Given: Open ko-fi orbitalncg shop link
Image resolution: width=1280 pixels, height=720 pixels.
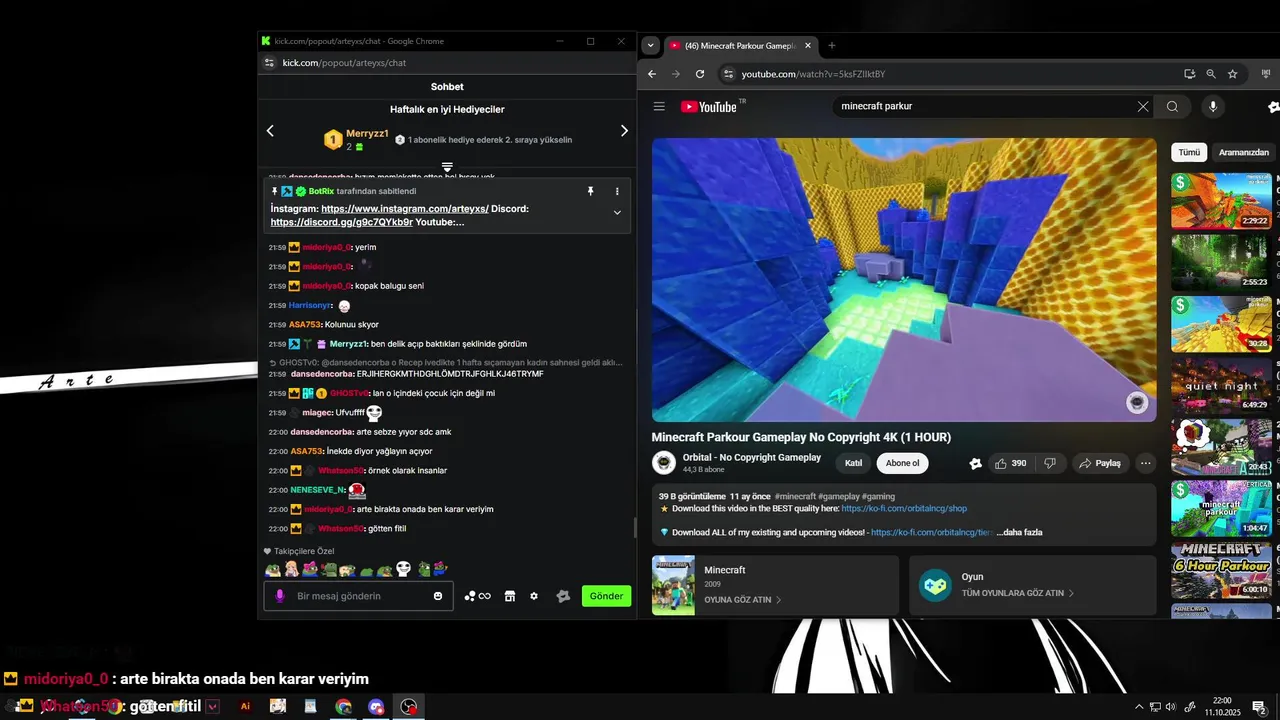Looking at the screenshot, I should pyautogui.click(x=904, y=508).
